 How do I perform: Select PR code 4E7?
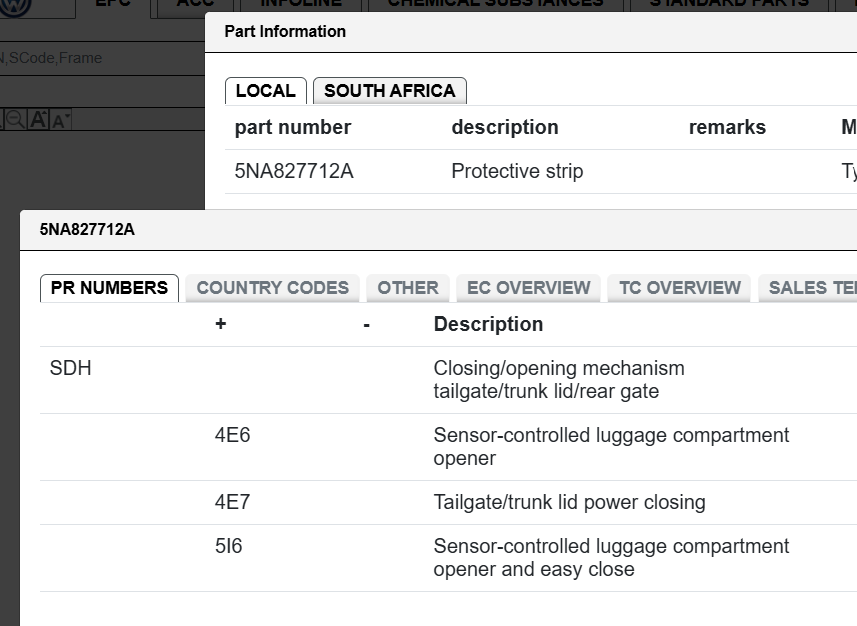(232, 502)
